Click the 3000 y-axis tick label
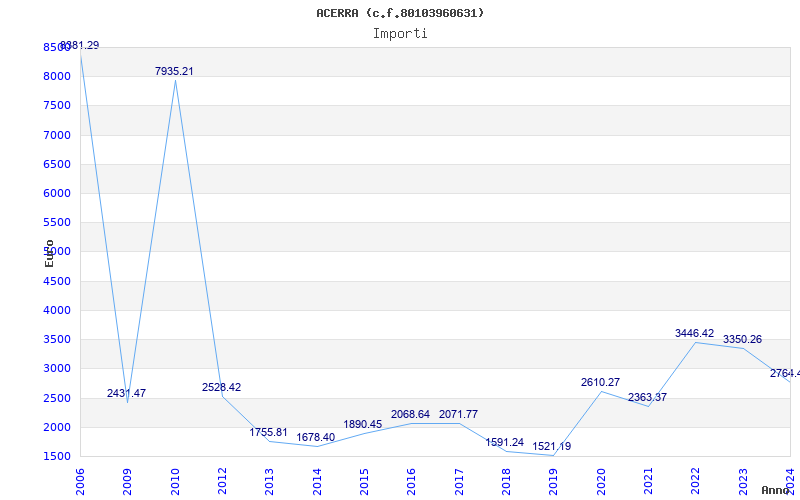This screenshot has width=800, height=500. (x=57, y=368)
